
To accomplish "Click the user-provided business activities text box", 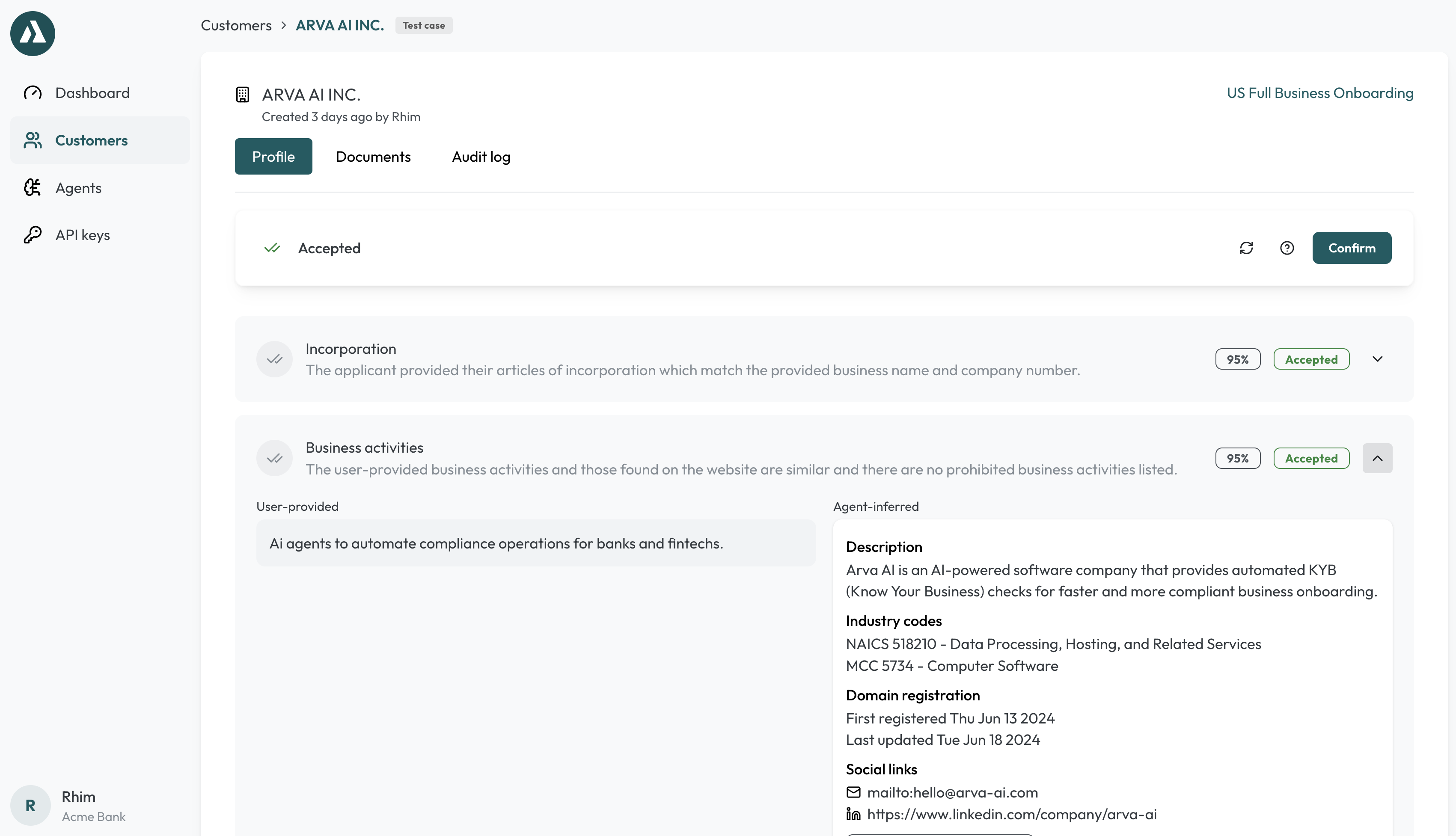I will (535, 543).
